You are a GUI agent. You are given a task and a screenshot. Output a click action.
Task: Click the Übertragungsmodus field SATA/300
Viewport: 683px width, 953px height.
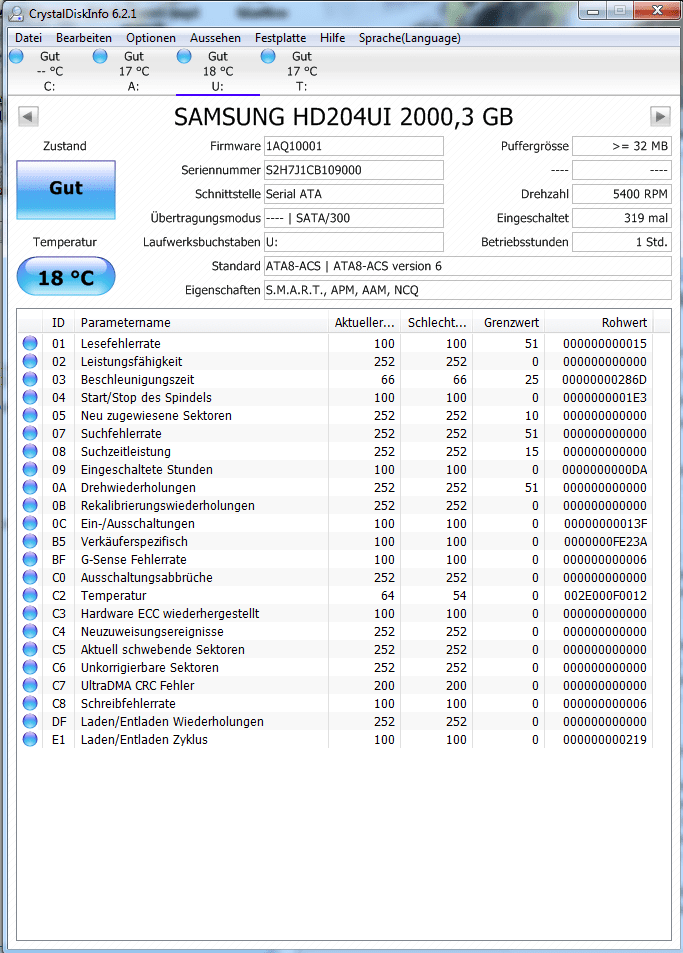[x=354, y=218]
